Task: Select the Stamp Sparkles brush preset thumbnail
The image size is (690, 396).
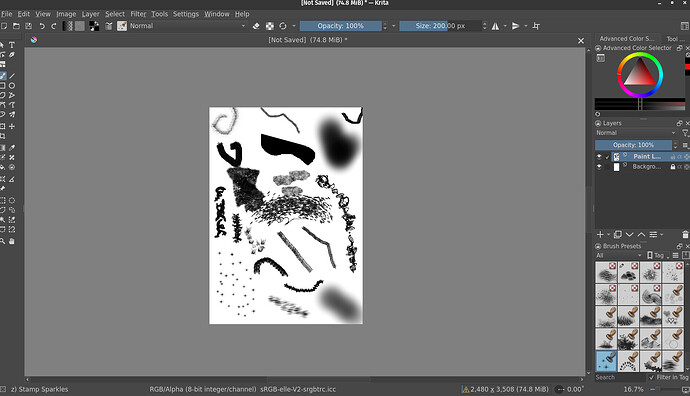Action: click(x=606, y=361)
